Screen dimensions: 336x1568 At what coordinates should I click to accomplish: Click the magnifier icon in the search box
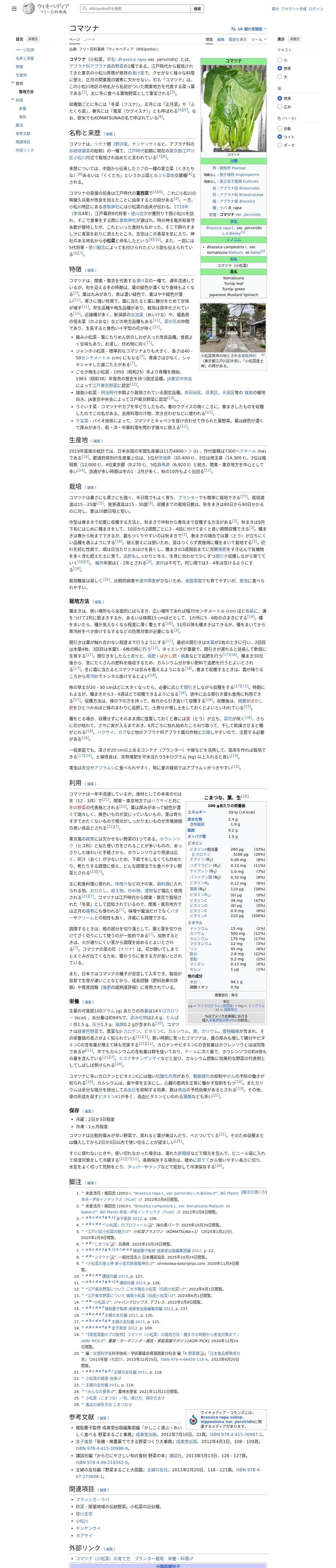pyautogui.click(x=84, y=9)
